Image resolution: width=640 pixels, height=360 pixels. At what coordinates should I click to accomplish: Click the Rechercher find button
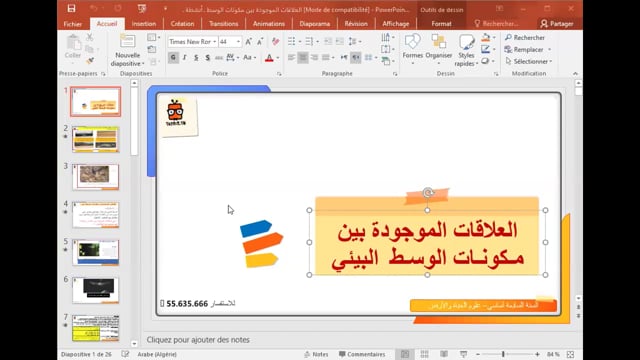point(525,38)
